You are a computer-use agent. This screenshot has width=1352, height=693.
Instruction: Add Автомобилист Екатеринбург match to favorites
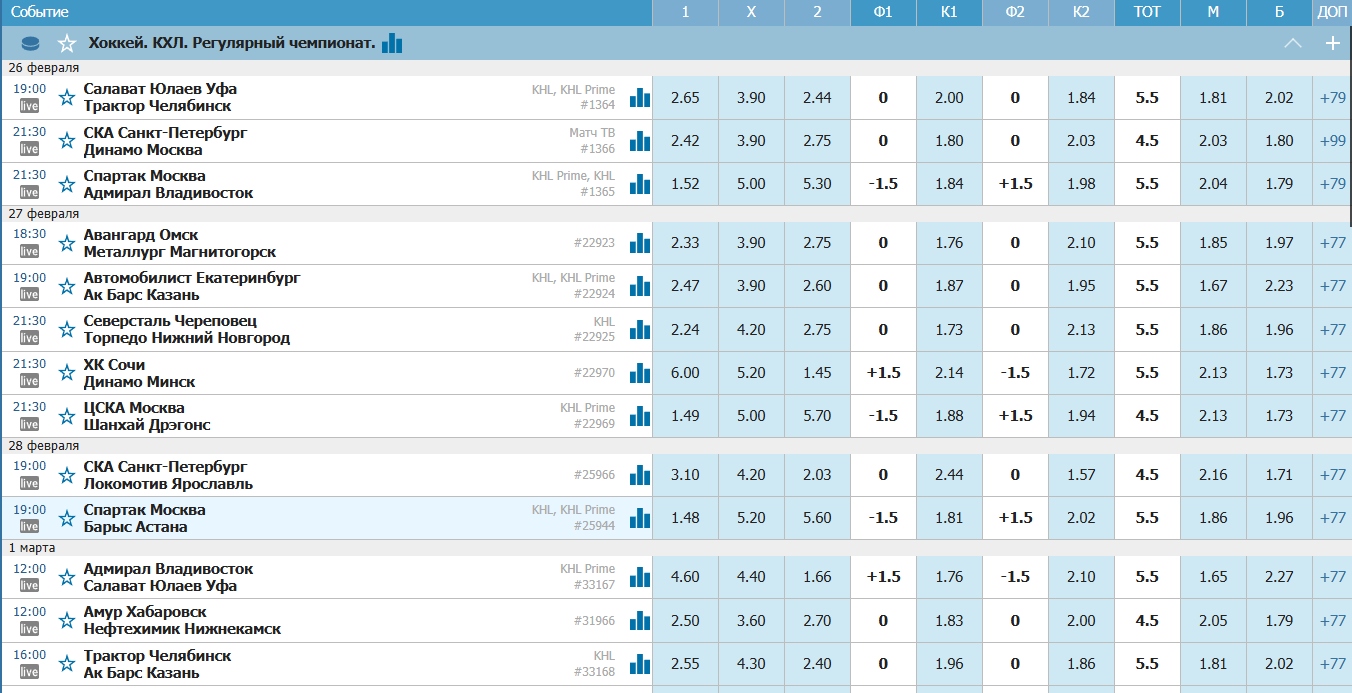click(x=67, y=286)
